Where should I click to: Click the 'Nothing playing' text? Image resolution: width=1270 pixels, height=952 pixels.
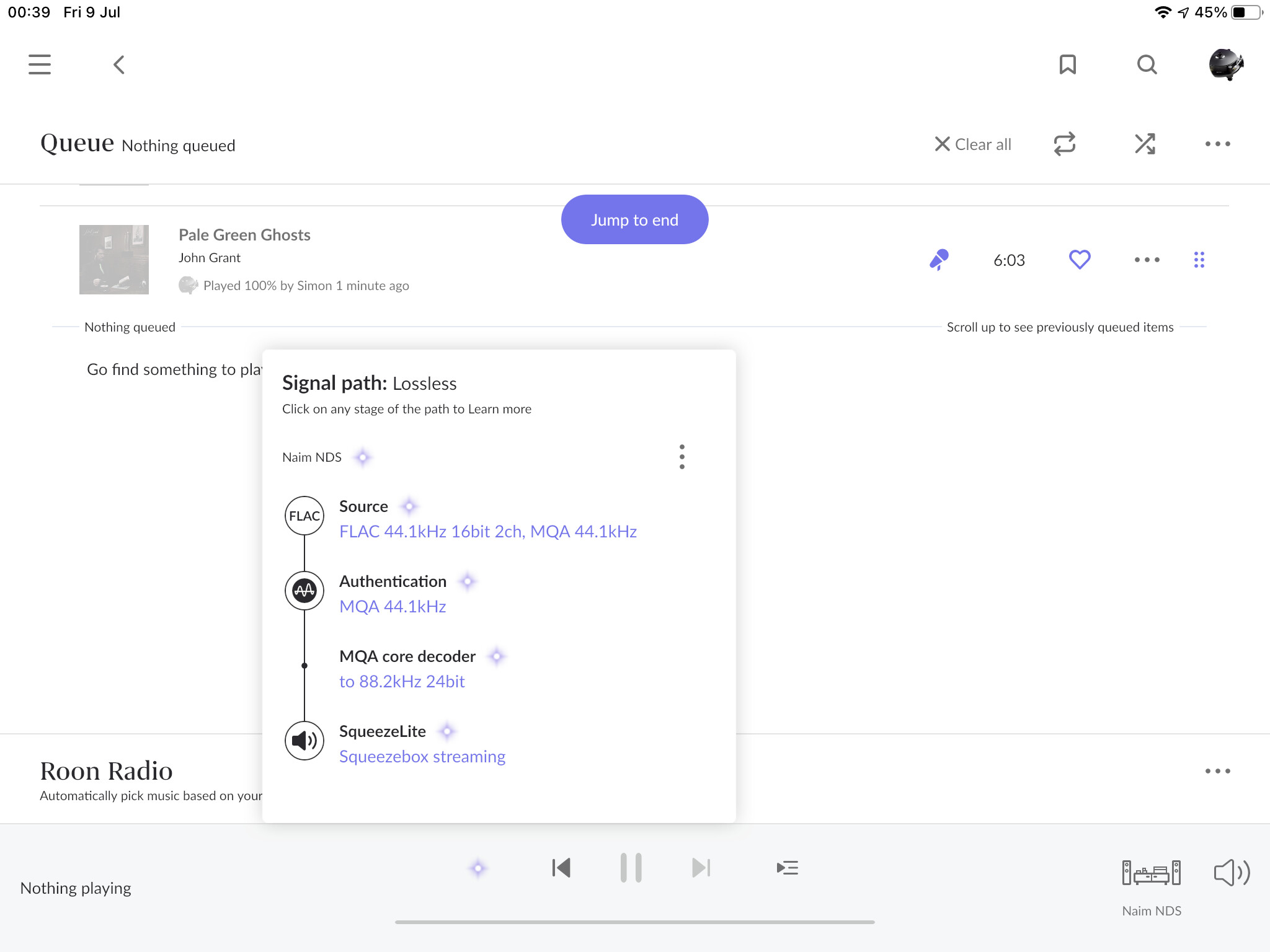click(76, 888)
